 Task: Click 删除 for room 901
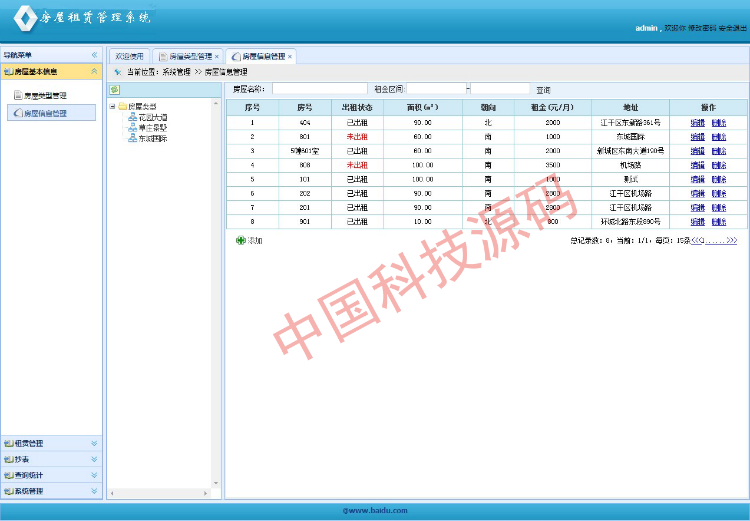point(719,222)
